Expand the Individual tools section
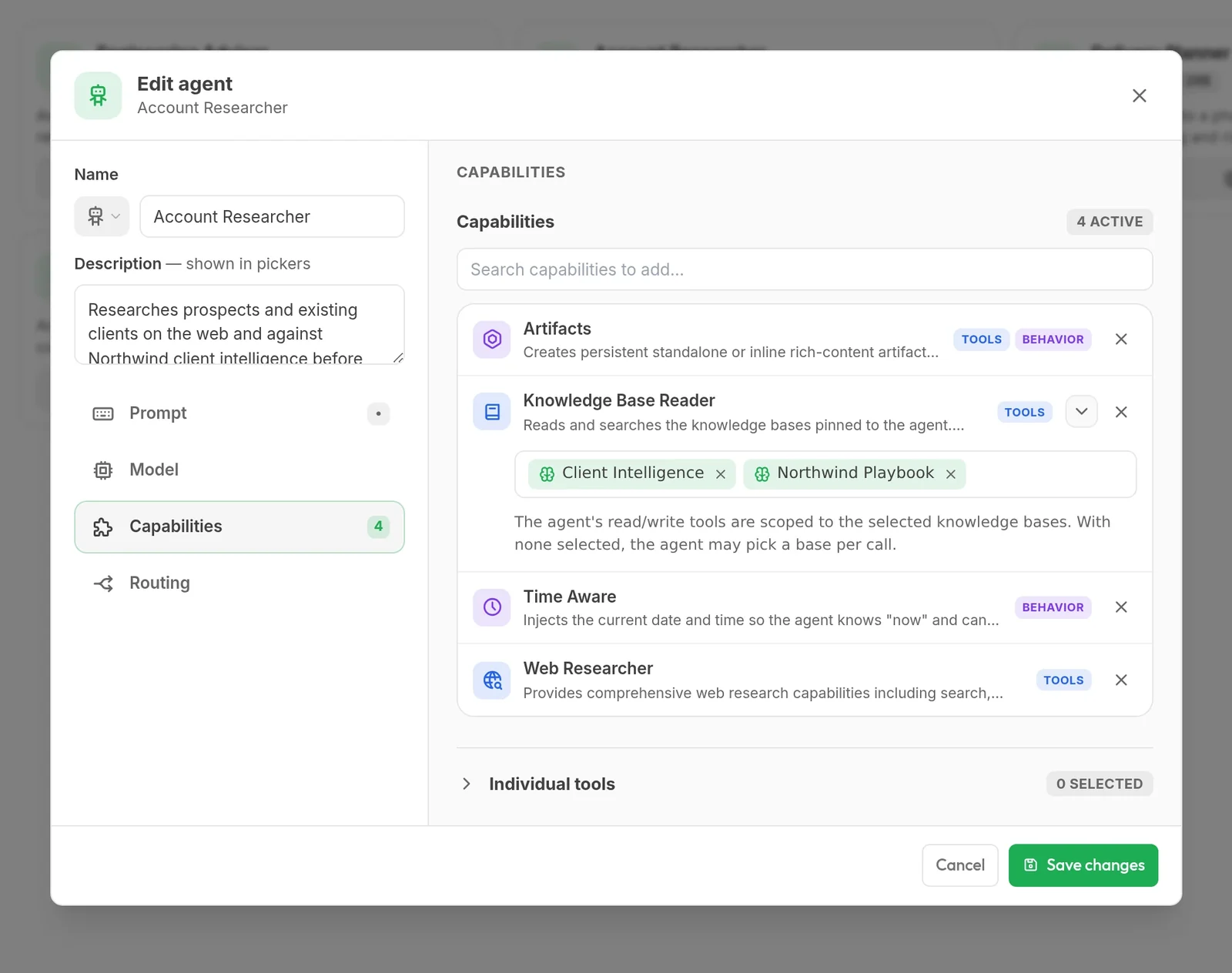 (467, 784)
